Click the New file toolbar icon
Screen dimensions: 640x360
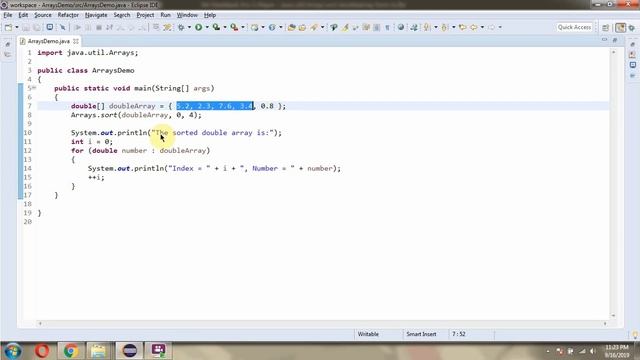point(9,27)
